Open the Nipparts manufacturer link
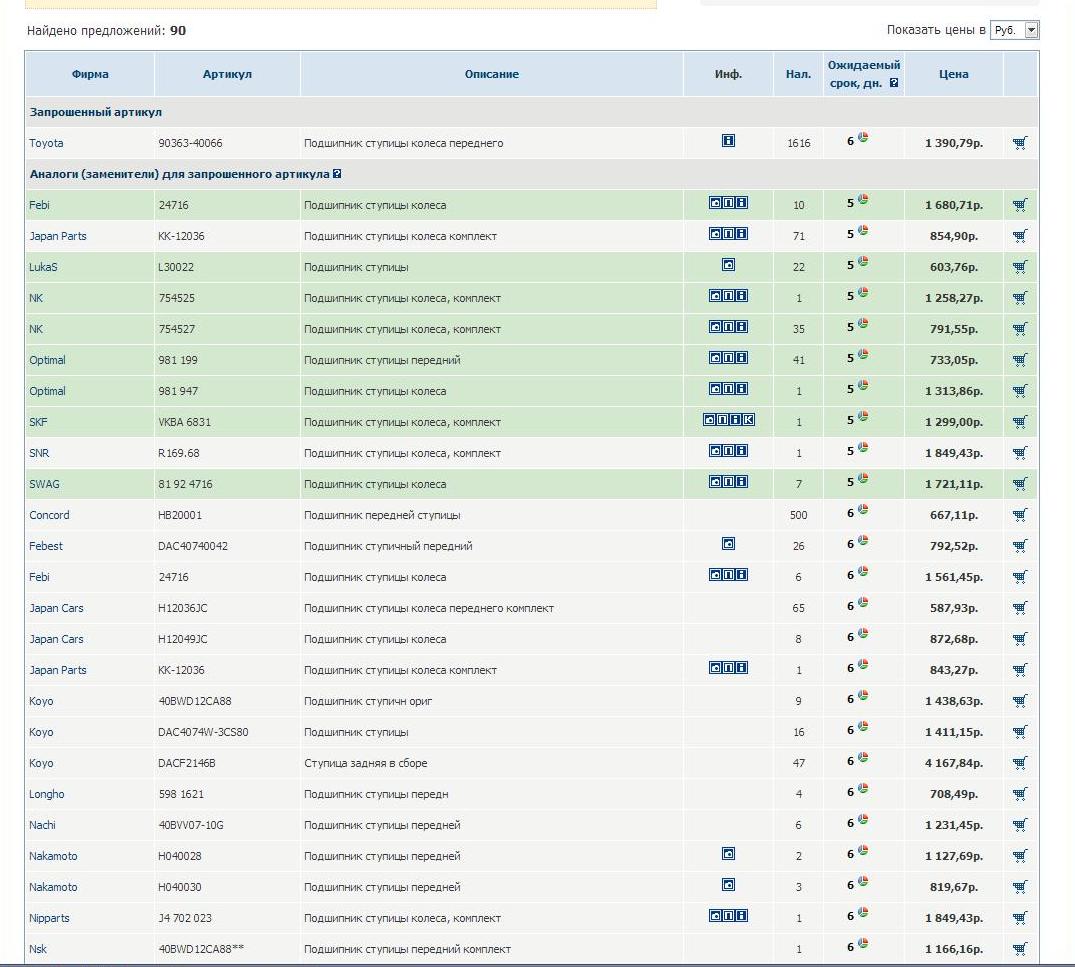Image resolution: width=1075 pixels, height=967 pixels. [x=50, y=918]
